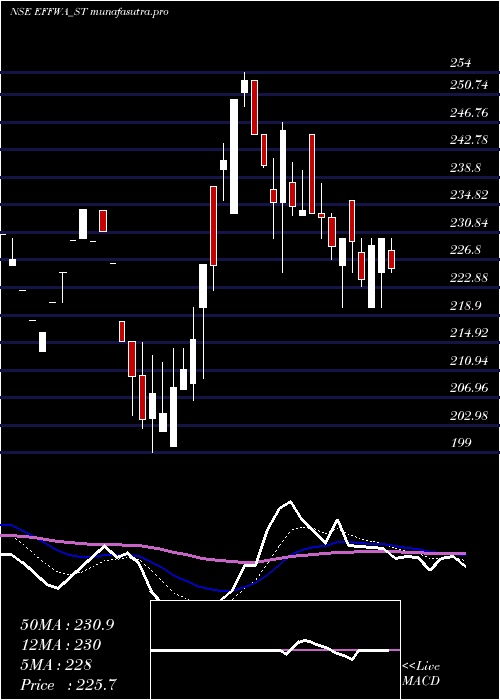
Task: Click the 242.78 price level label
Action: (468, 141)
